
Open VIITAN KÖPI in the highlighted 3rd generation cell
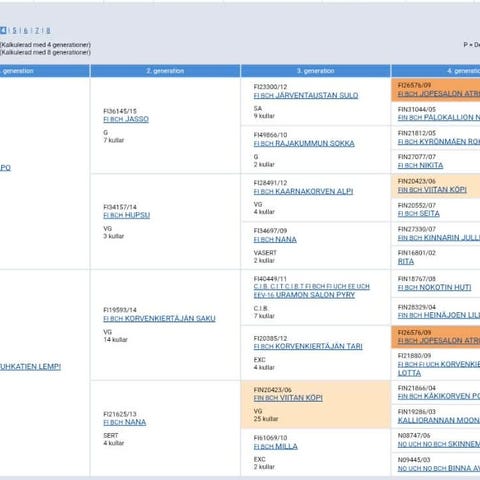pyautogui.click(x=288, y=398)
